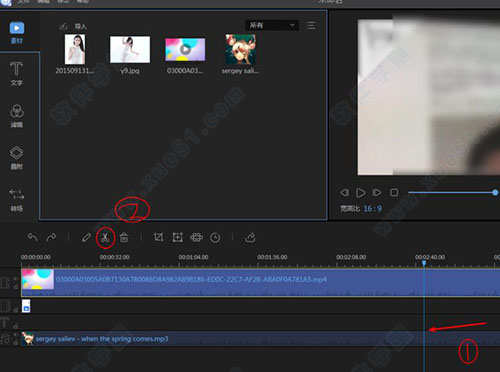Select the y9.jpg image thumbnail
The width and height of the screenshot is (500, 372).
click(130, 49)
